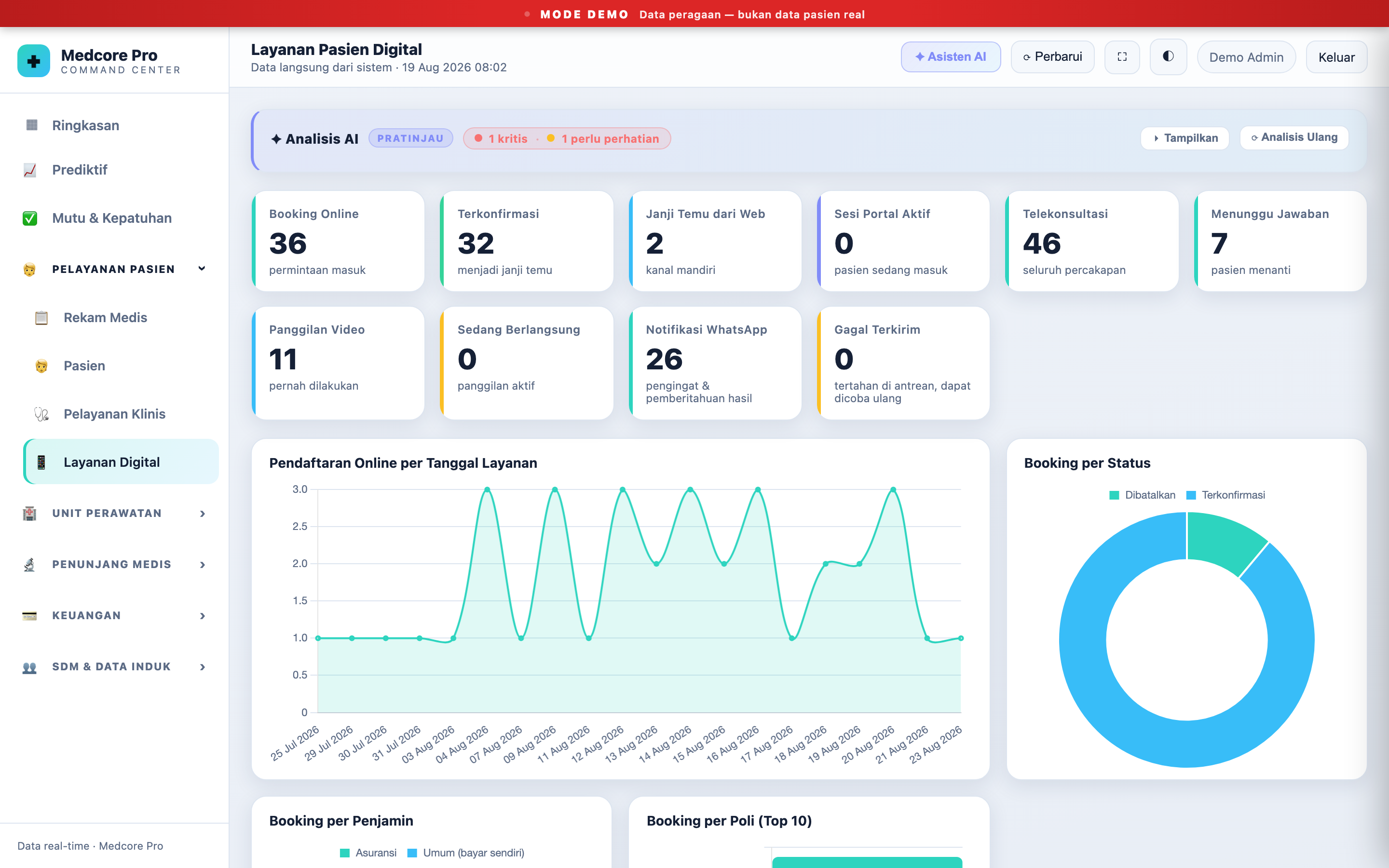Click the Layanan Digital phone icon
The image size is (1389, 868).
41,462
